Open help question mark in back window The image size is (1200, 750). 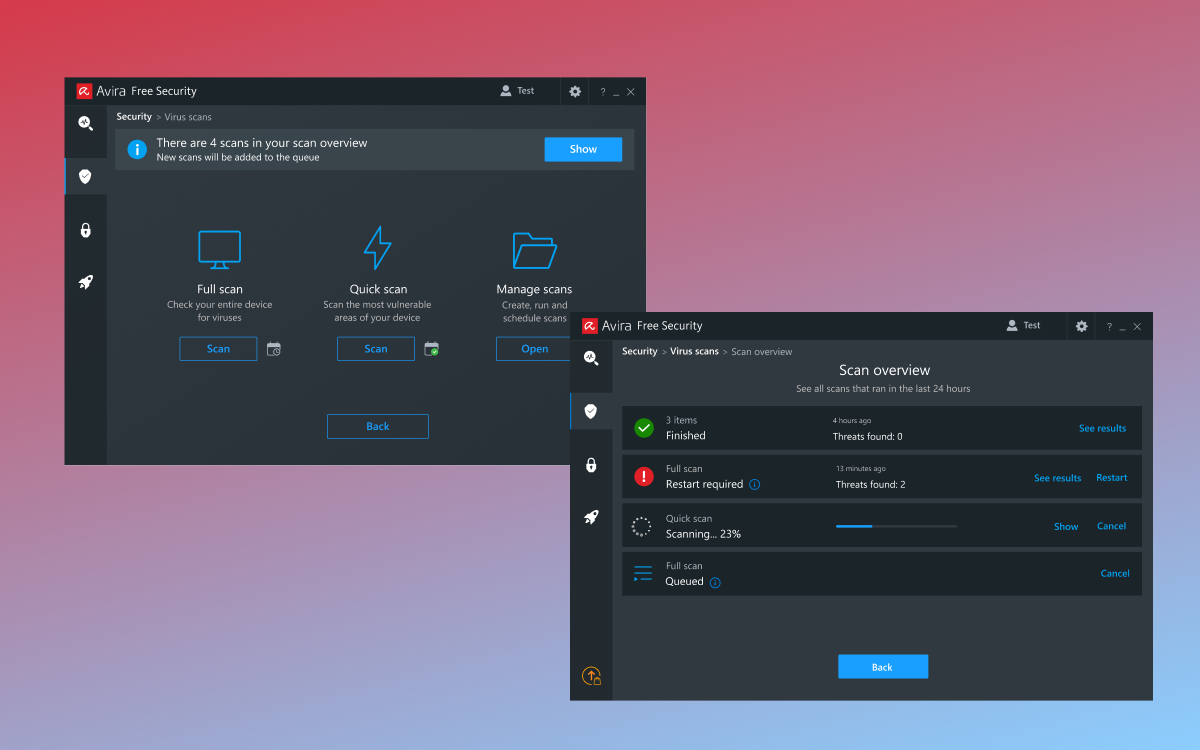point(602,92)
